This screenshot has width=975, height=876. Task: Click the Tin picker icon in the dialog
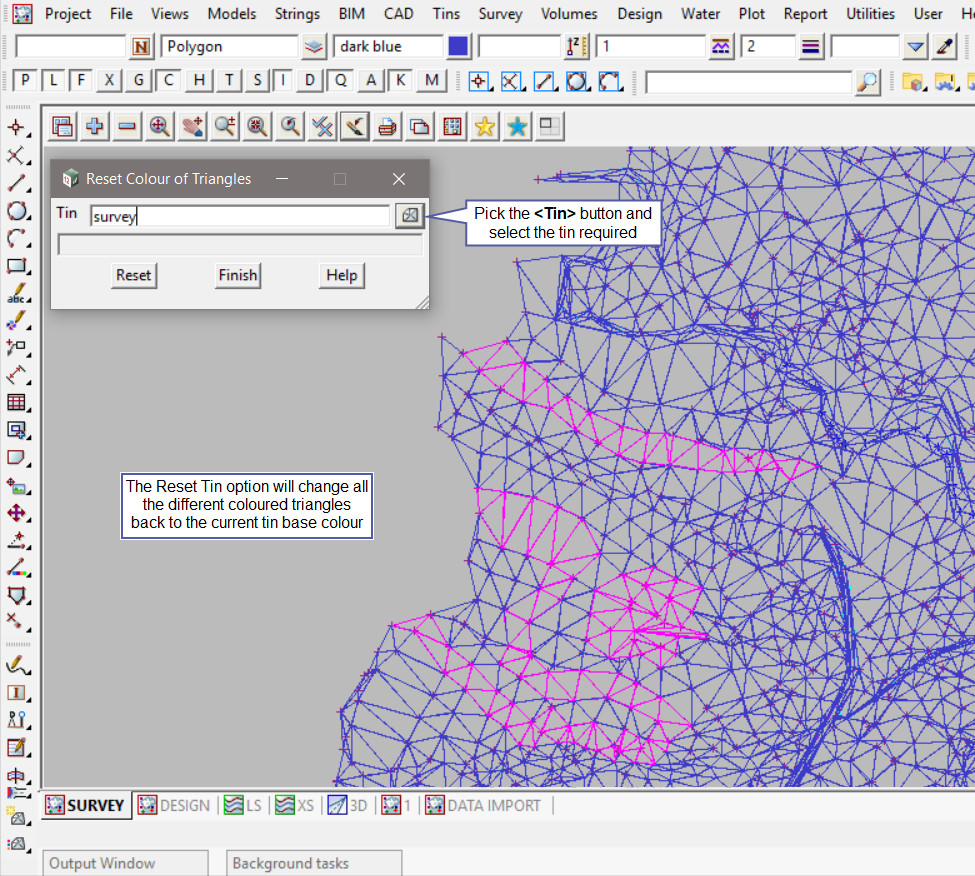(409, 215)
